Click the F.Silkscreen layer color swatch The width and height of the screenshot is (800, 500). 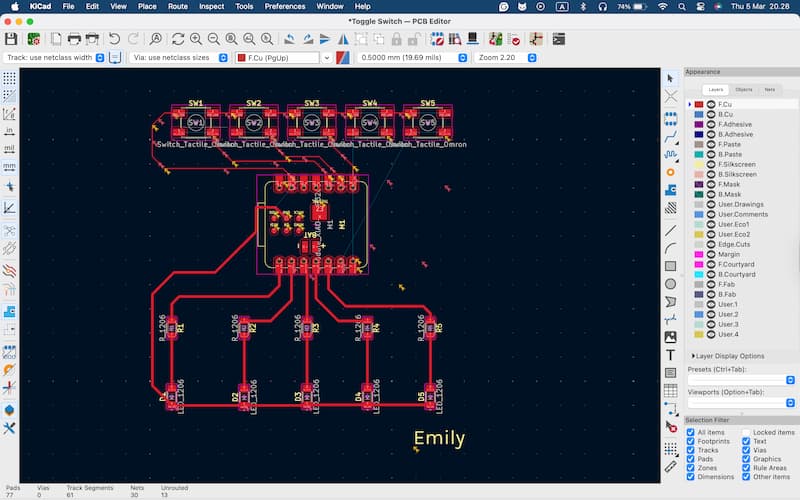(x=697, y=164)
